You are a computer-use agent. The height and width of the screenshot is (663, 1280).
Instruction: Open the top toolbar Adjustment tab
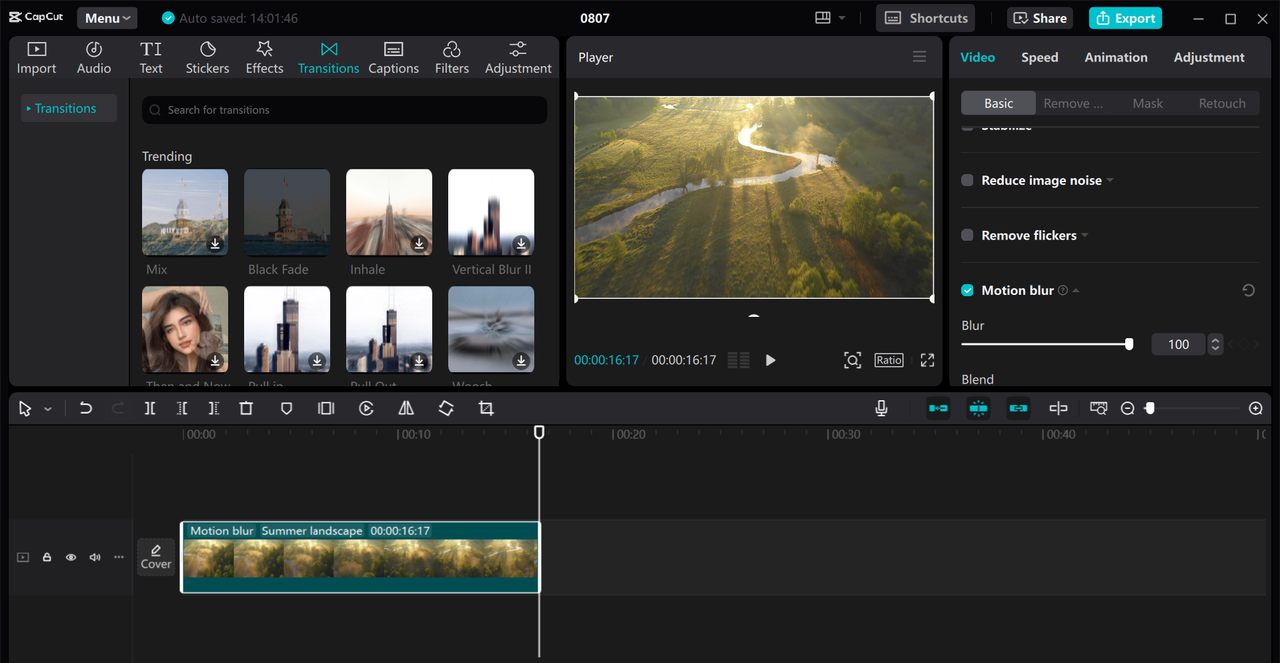coord(518,58)
